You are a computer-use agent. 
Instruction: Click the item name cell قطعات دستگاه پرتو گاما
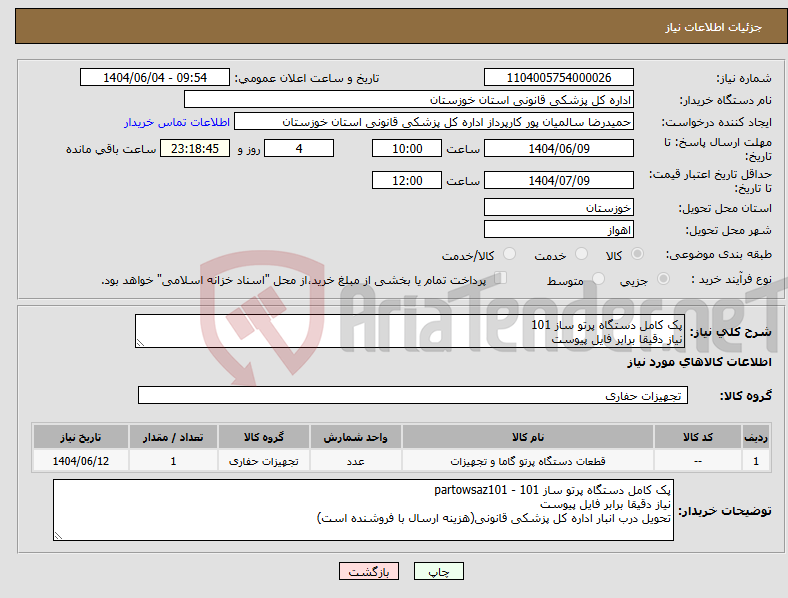[528, 461]
